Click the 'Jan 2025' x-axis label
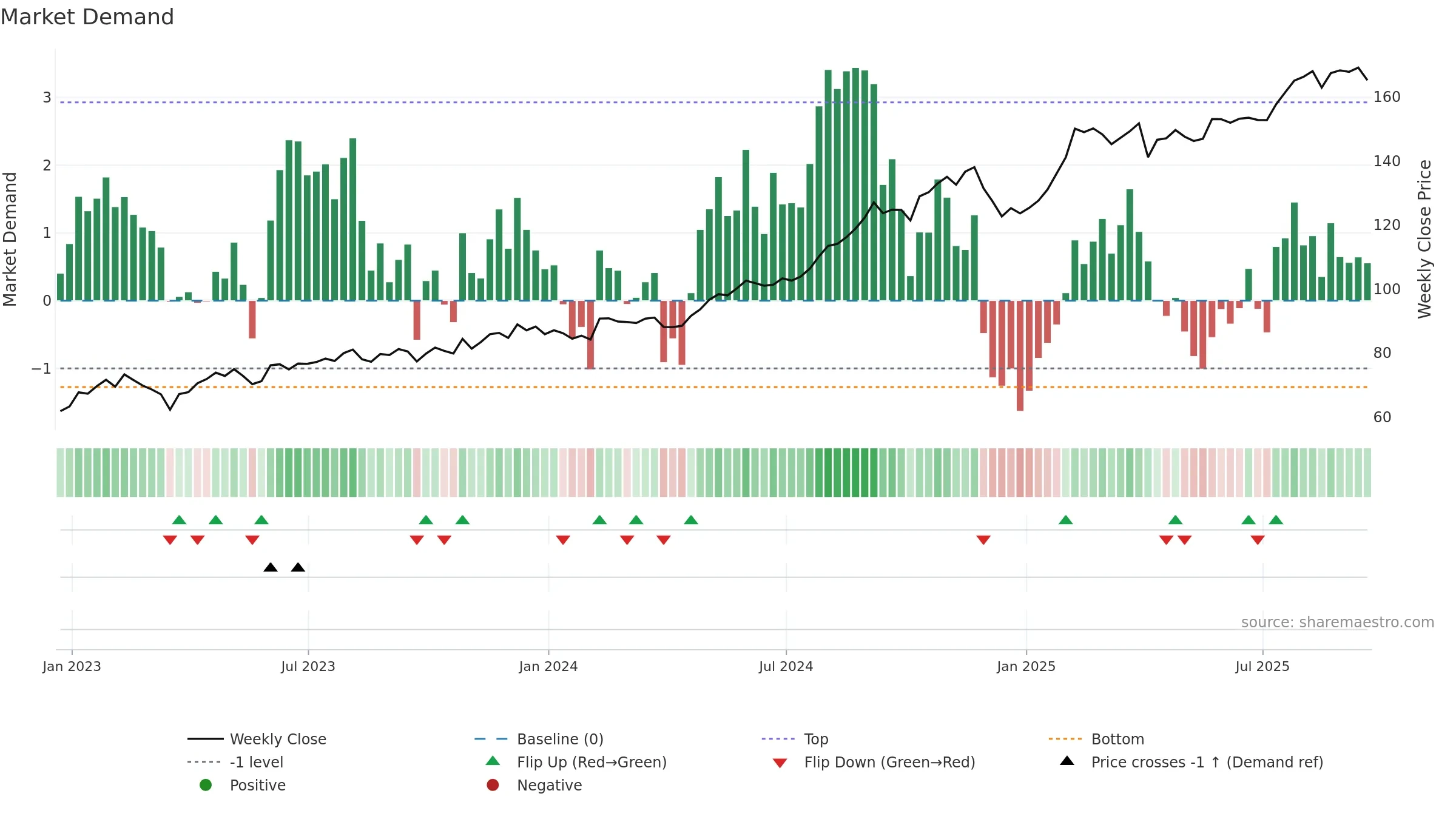Viewport: 1456px width, 819px height. tap(1026, 666)
